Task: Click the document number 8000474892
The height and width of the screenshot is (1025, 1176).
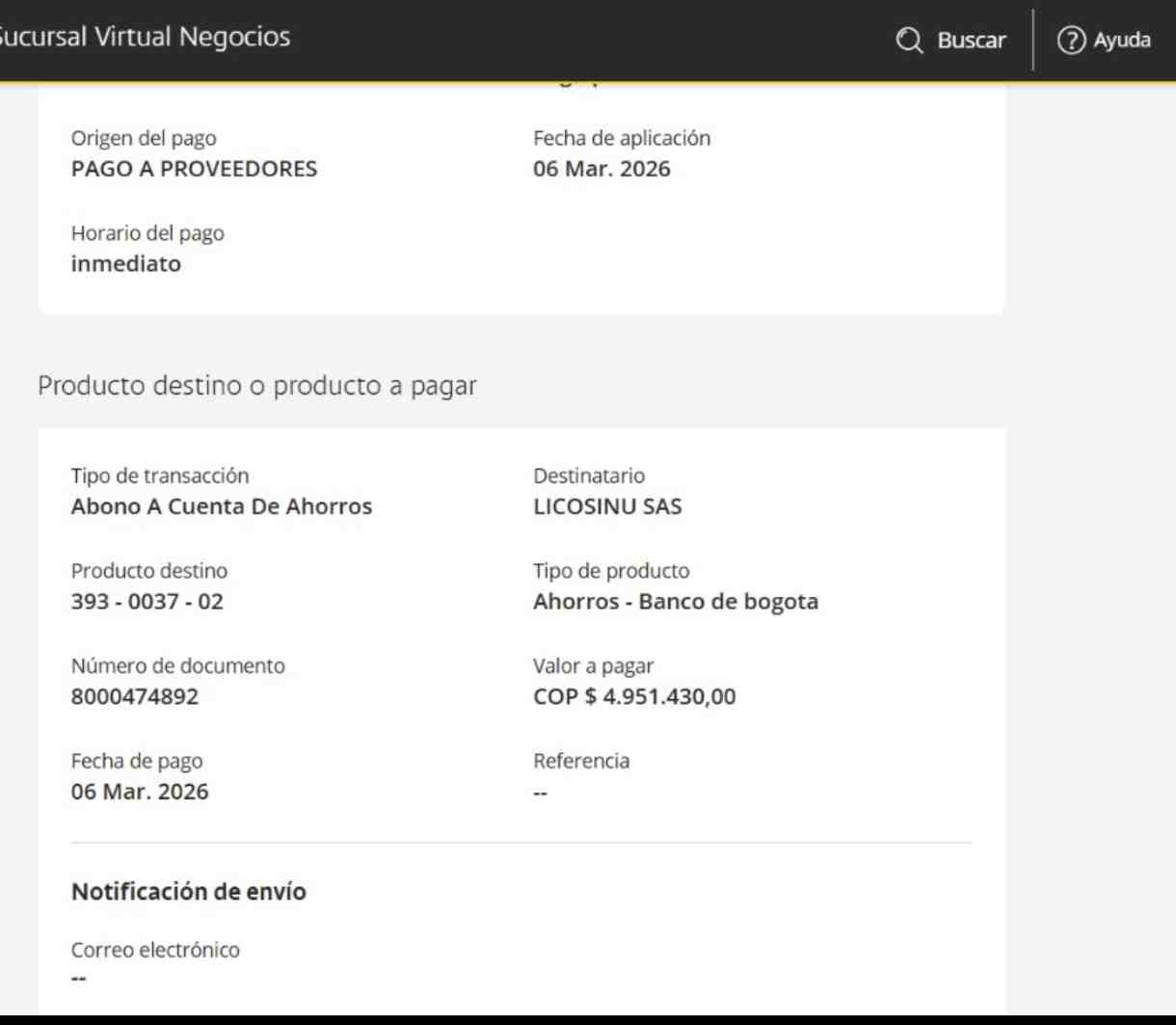Action: click(x=135, y=696)
